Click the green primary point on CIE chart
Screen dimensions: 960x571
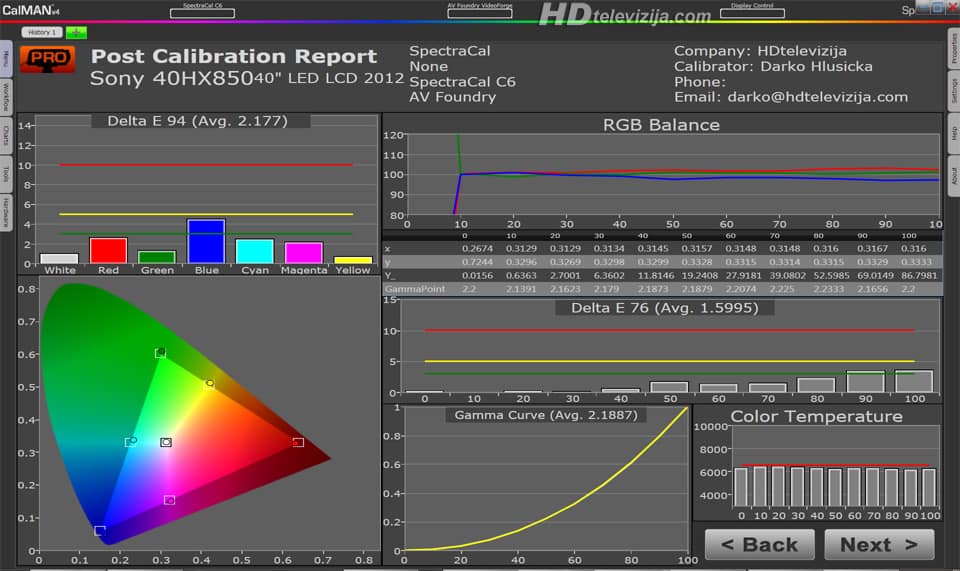point(160,353)
